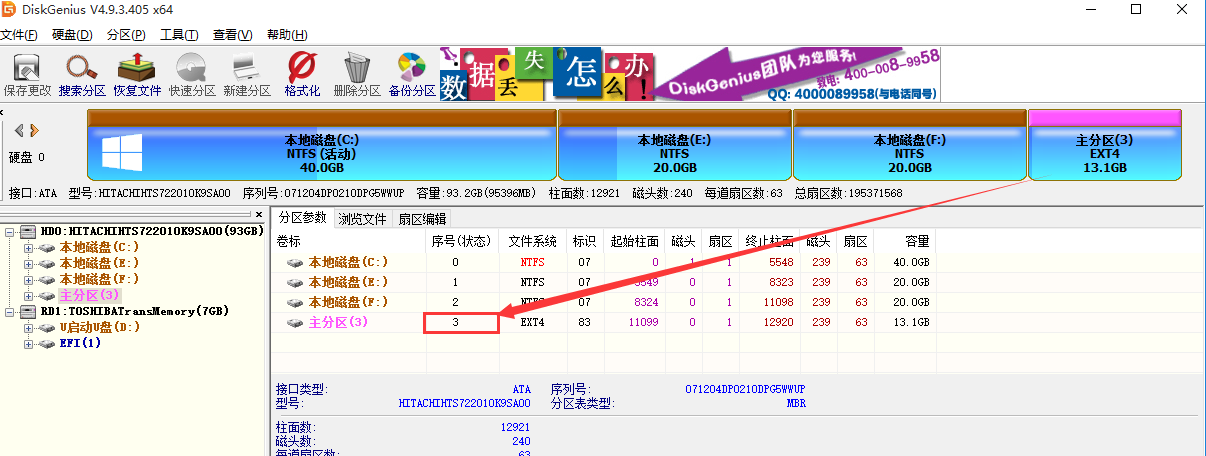Collapse the RD1 TOSHIBA TransMemory node
This screenshot has height=456, width=1206.
(x=10, y=311)
